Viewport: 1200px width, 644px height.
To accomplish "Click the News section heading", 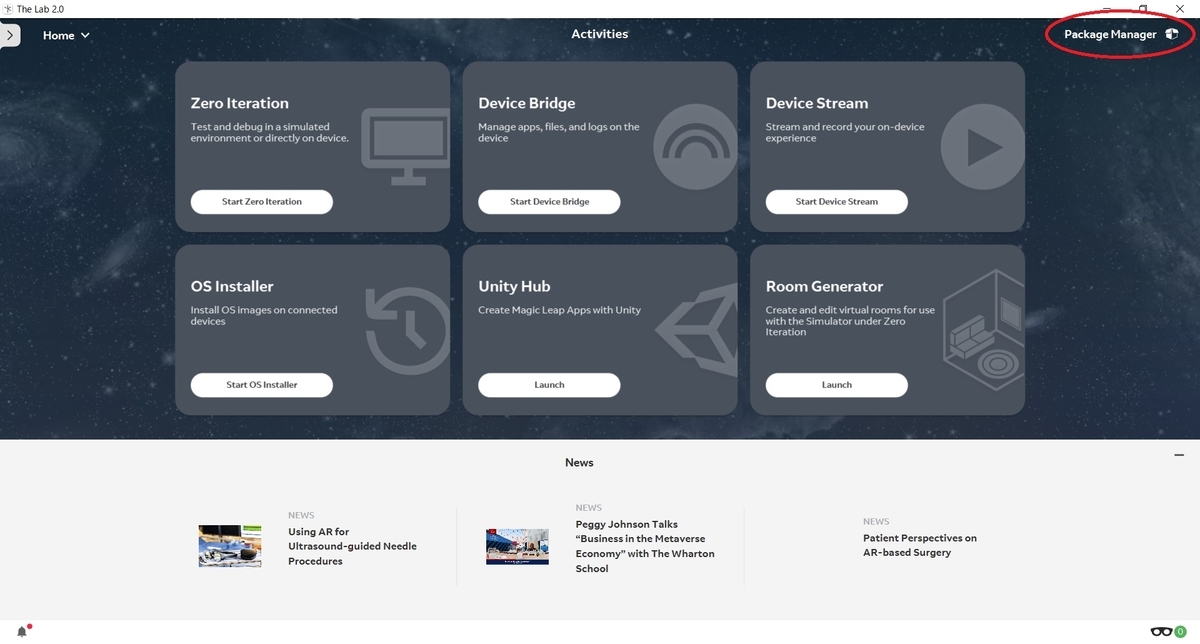I will pyautogui.click(x=579, y=463).
